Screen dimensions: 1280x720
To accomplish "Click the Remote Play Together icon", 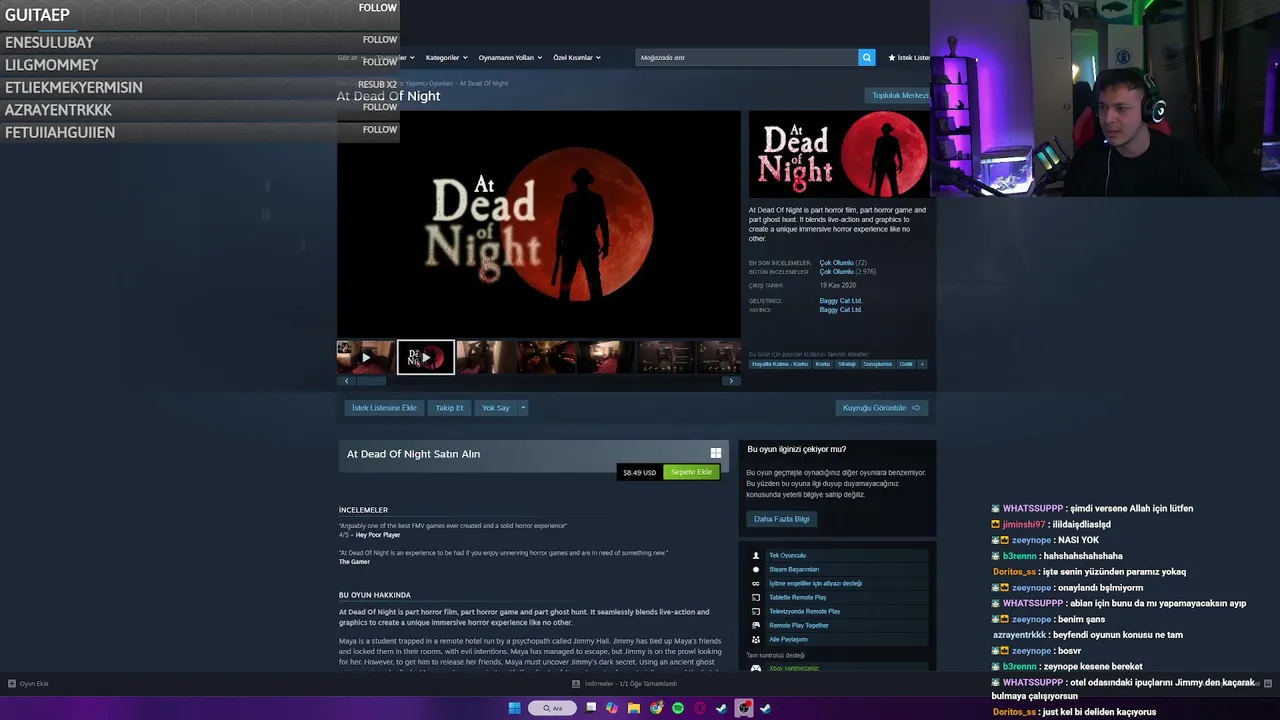I will [x=756, y=625].
